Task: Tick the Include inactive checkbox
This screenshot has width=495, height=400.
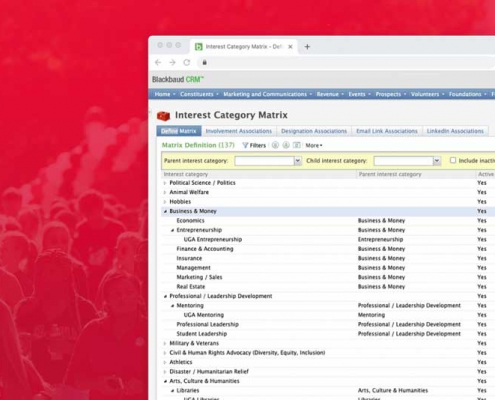Action: pyautogui.click(x=453, y=160)
